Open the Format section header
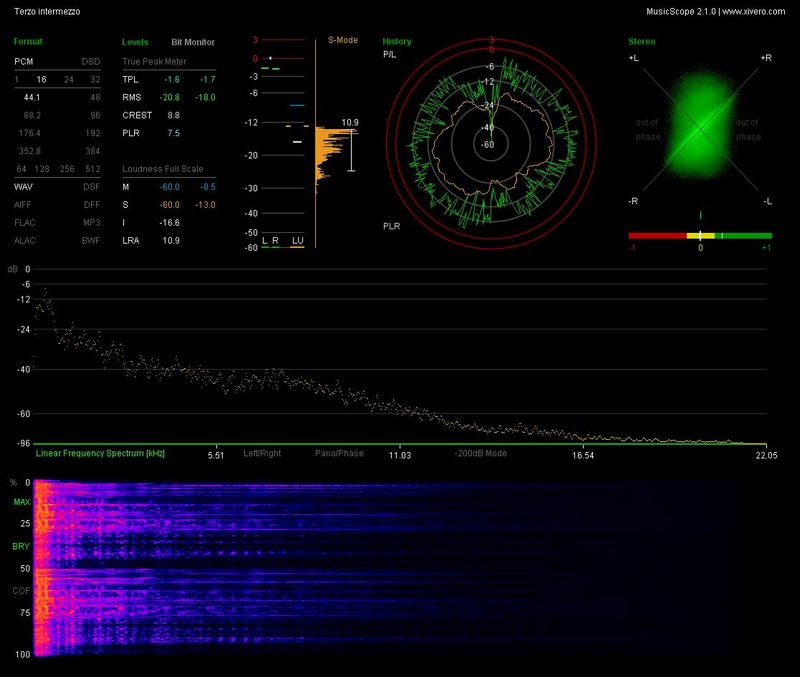 [28, 42]
